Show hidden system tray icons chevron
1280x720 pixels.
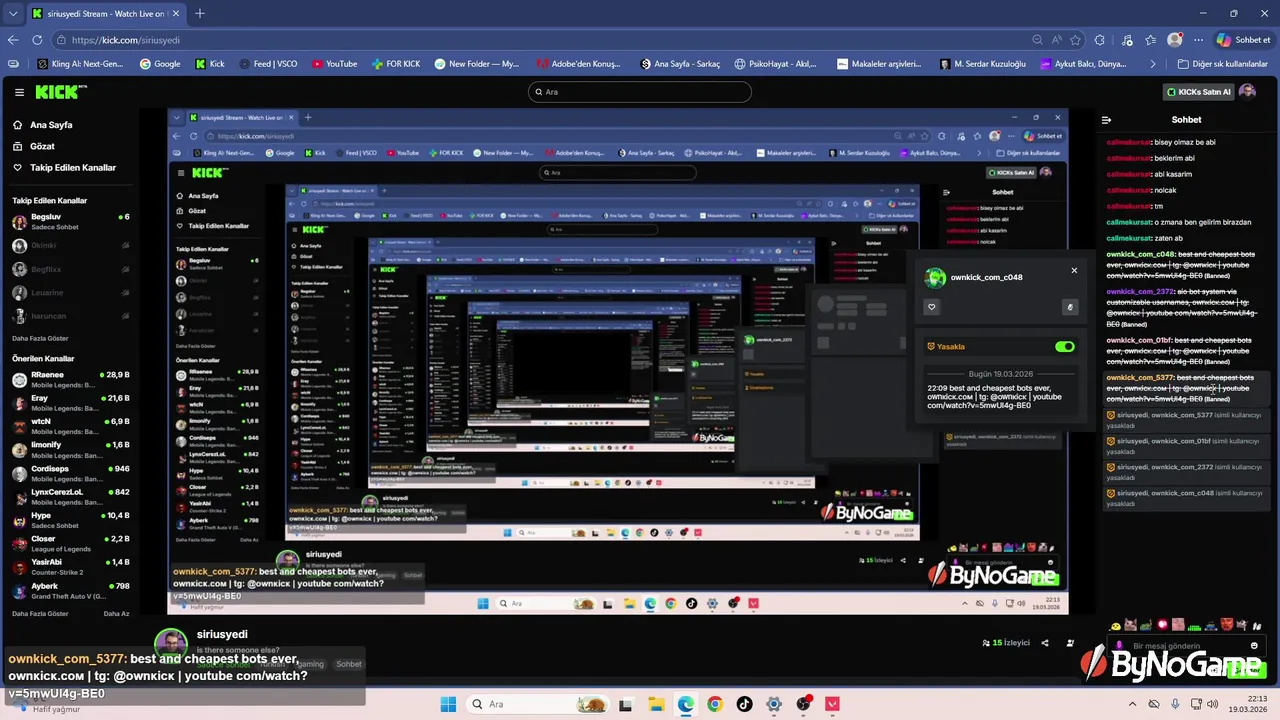1132,704
